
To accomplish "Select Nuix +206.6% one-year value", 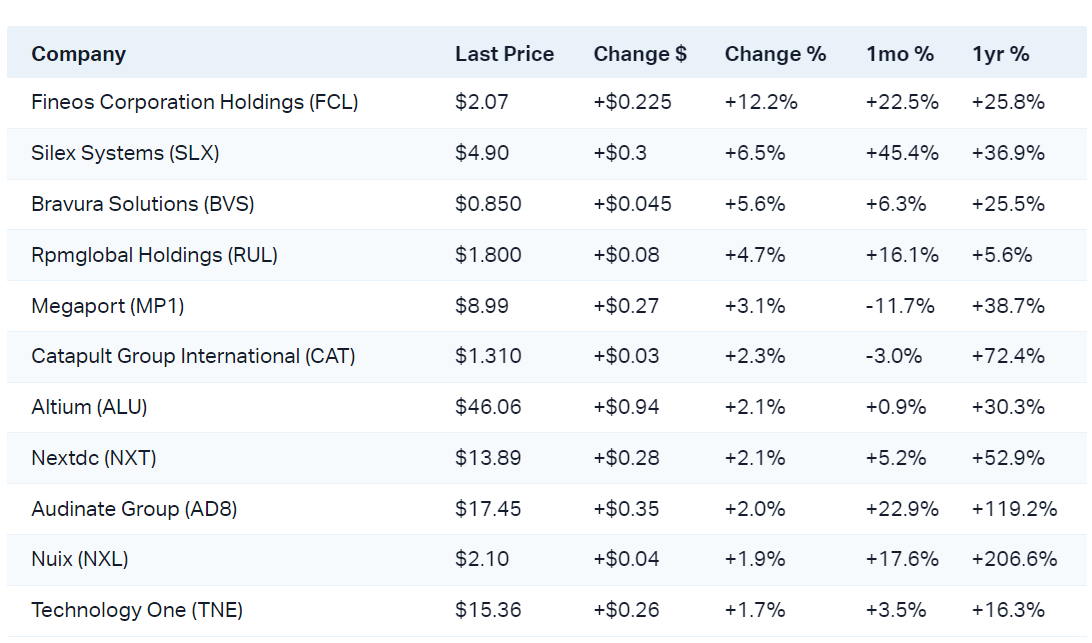I will point(1014,560).
